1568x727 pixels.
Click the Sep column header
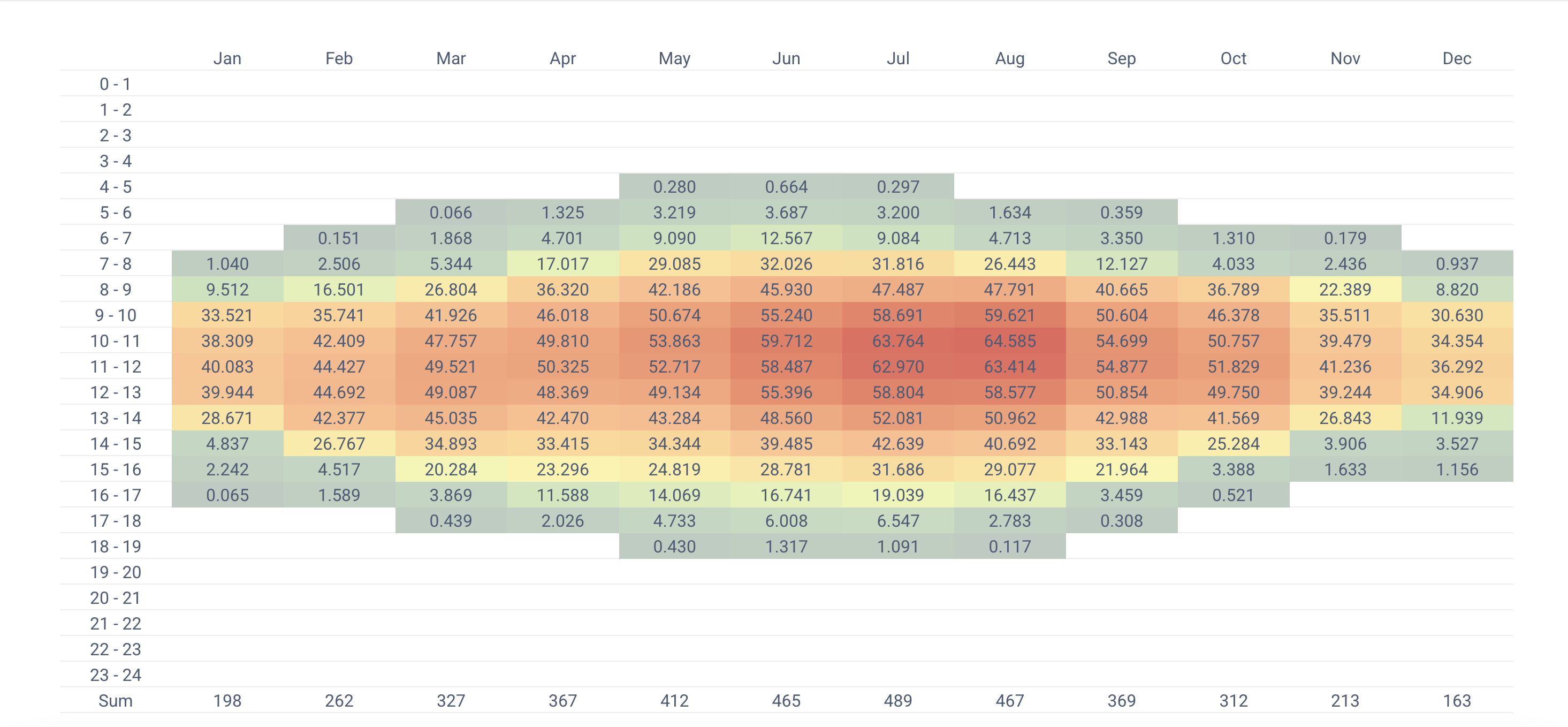point(1122,58)
